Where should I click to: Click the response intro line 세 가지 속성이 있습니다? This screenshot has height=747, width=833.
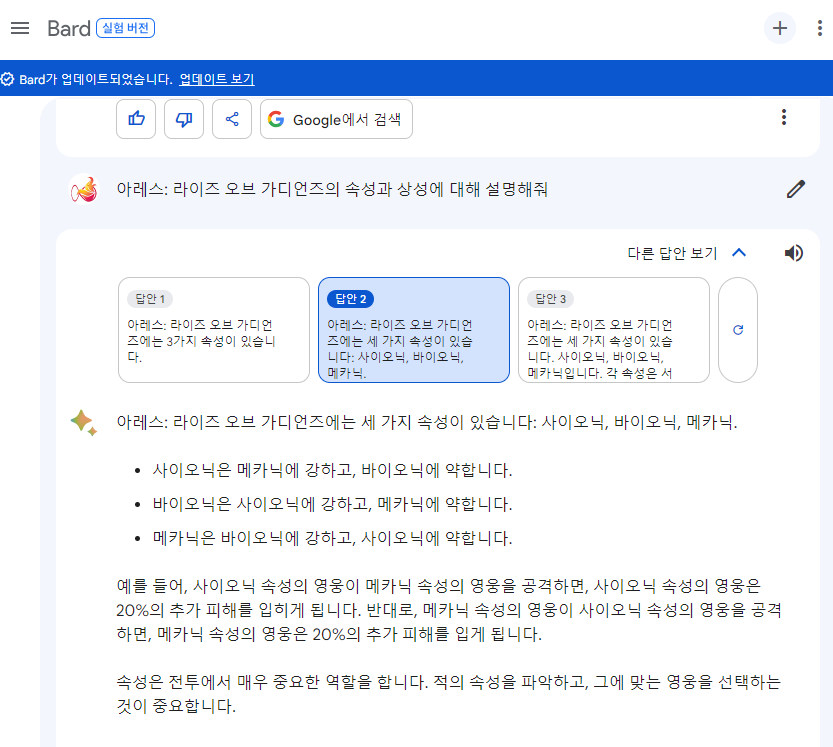pyautogui.click(x=427, y=422)
